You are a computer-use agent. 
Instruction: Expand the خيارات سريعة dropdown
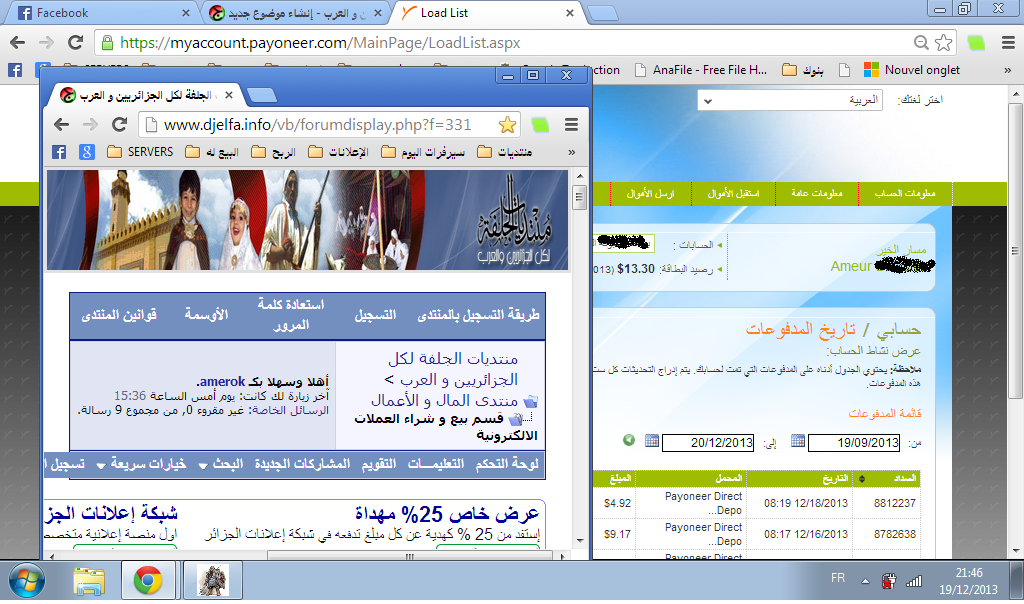pos(142,464)
